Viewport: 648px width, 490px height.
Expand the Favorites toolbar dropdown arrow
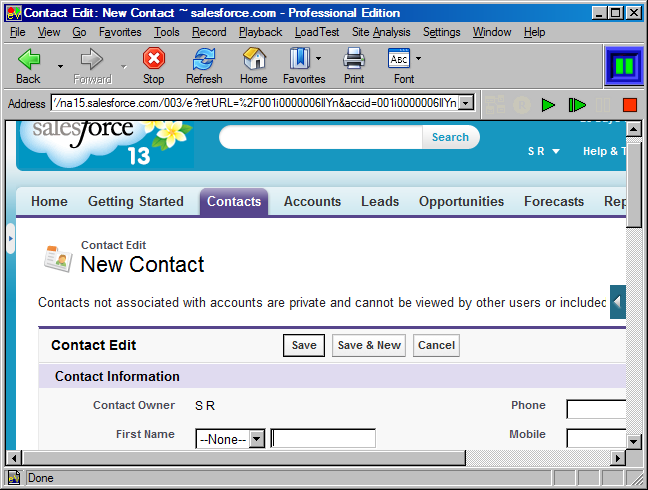tap(318, 59)
